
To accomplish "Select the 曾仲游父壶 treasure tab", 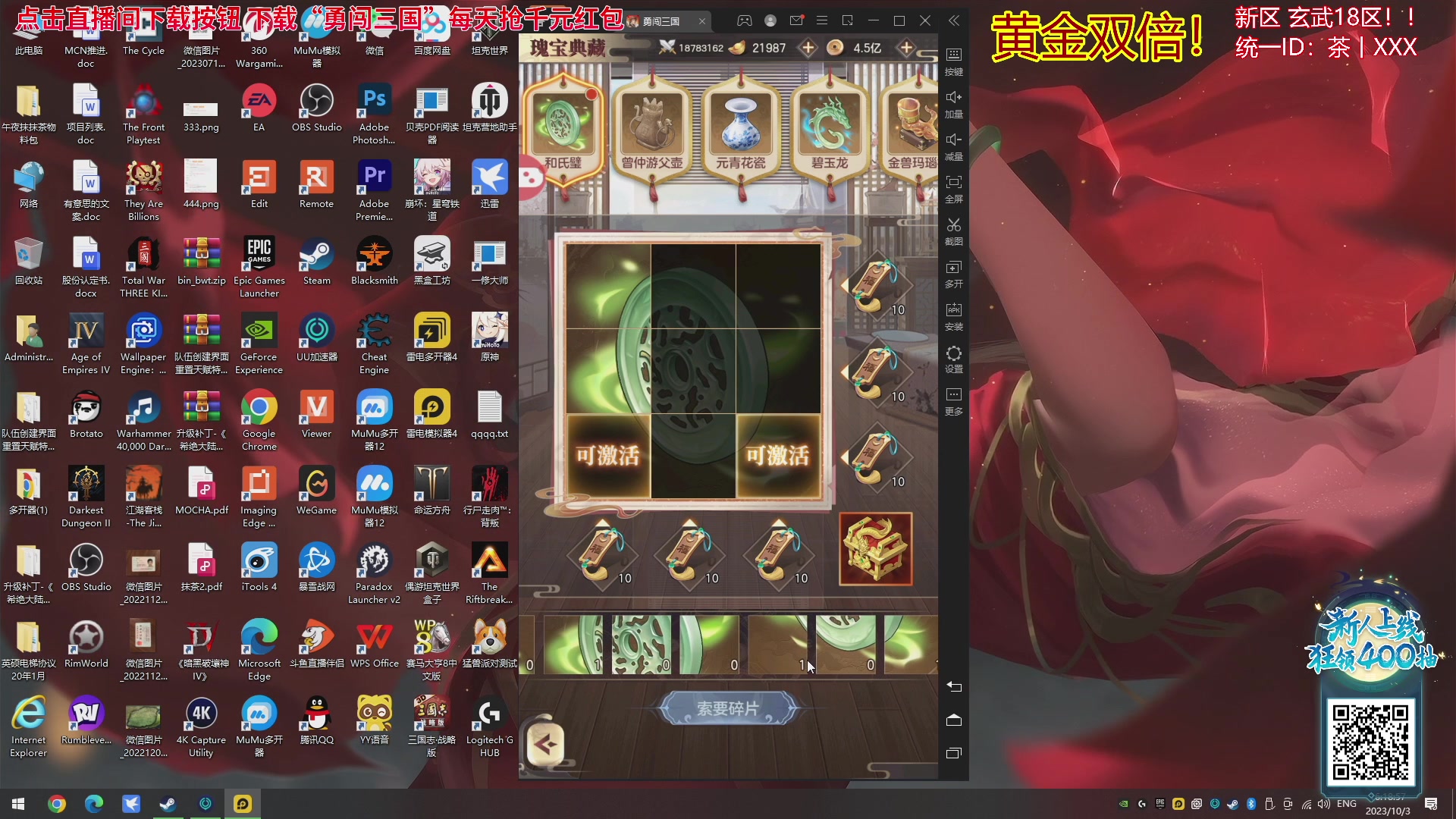I will coord(652,129).
